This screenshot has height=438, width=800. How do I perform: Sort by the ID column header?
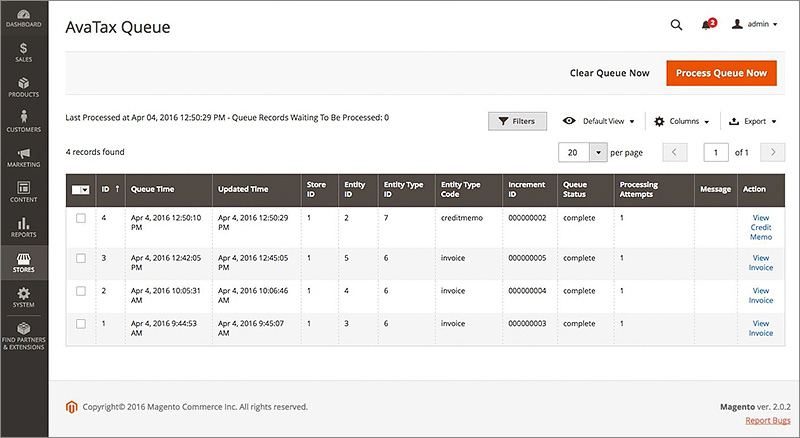110,189
